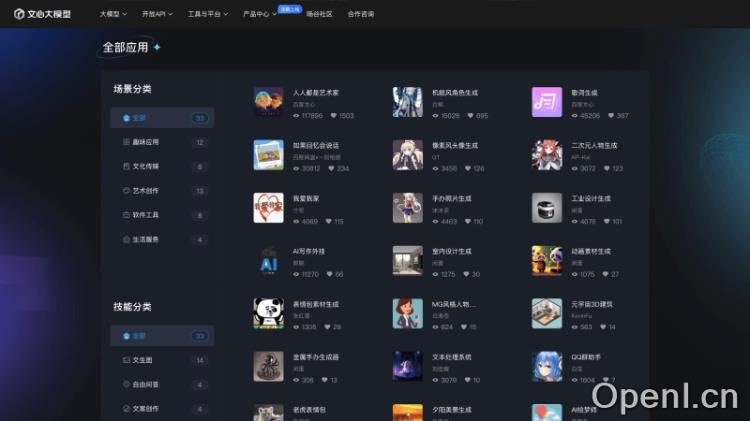Click the MG风格人物 cartoon woman icon
This screenshot has height=421, width=750.
[408, 313]
